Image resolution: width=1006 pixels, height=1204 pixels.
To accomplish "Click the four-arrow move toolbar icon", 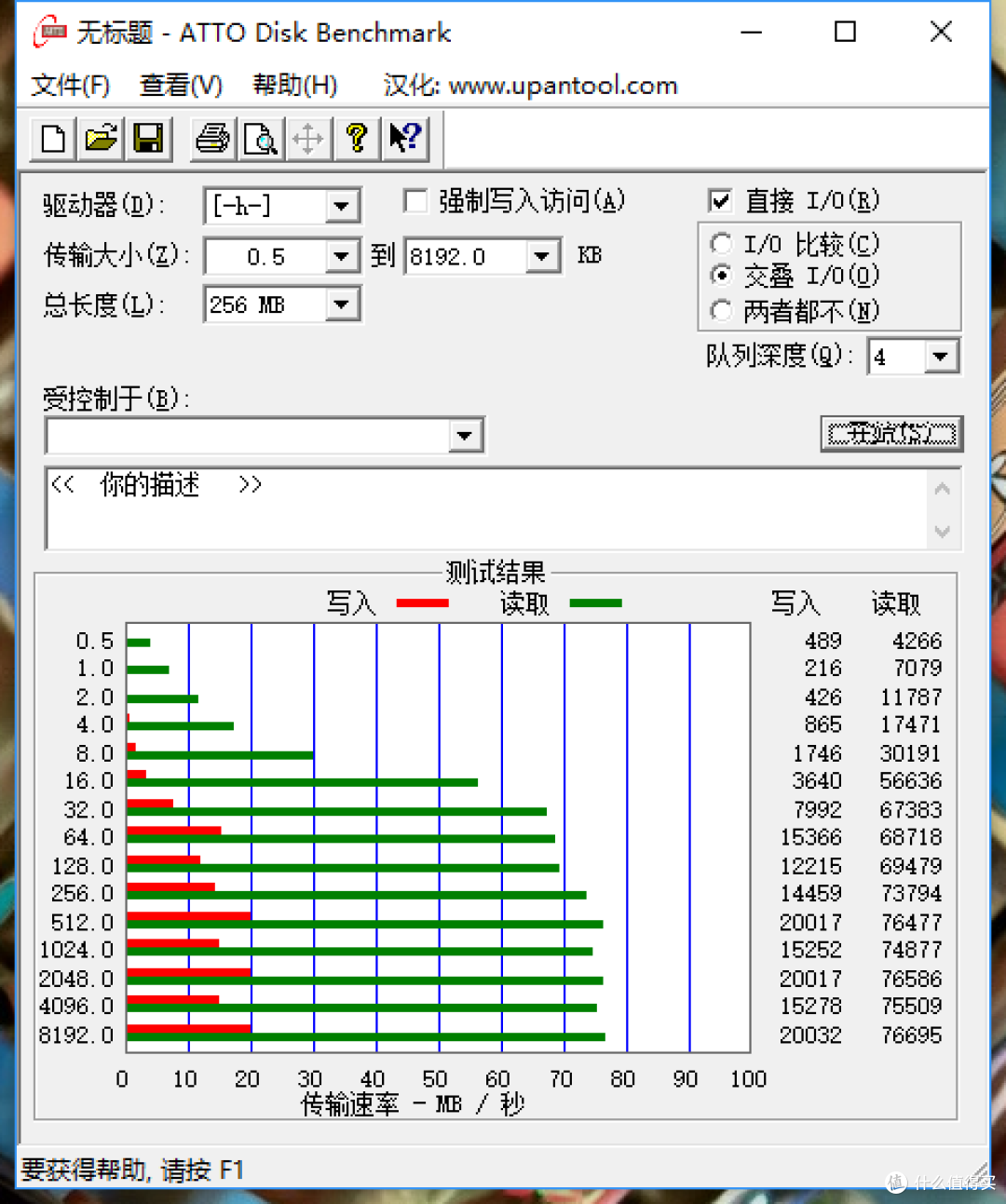I will [x=307, y=139].
